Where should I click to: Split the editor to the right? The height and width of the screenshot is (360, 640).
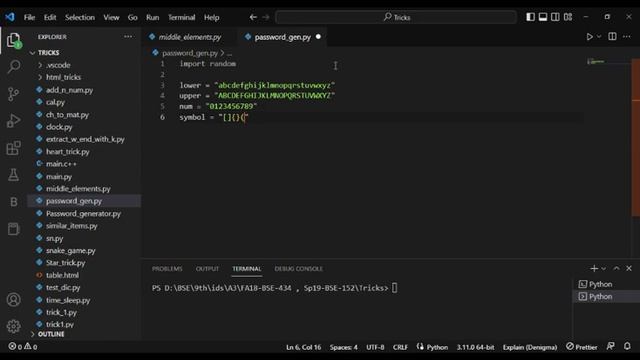coord(612,37)
